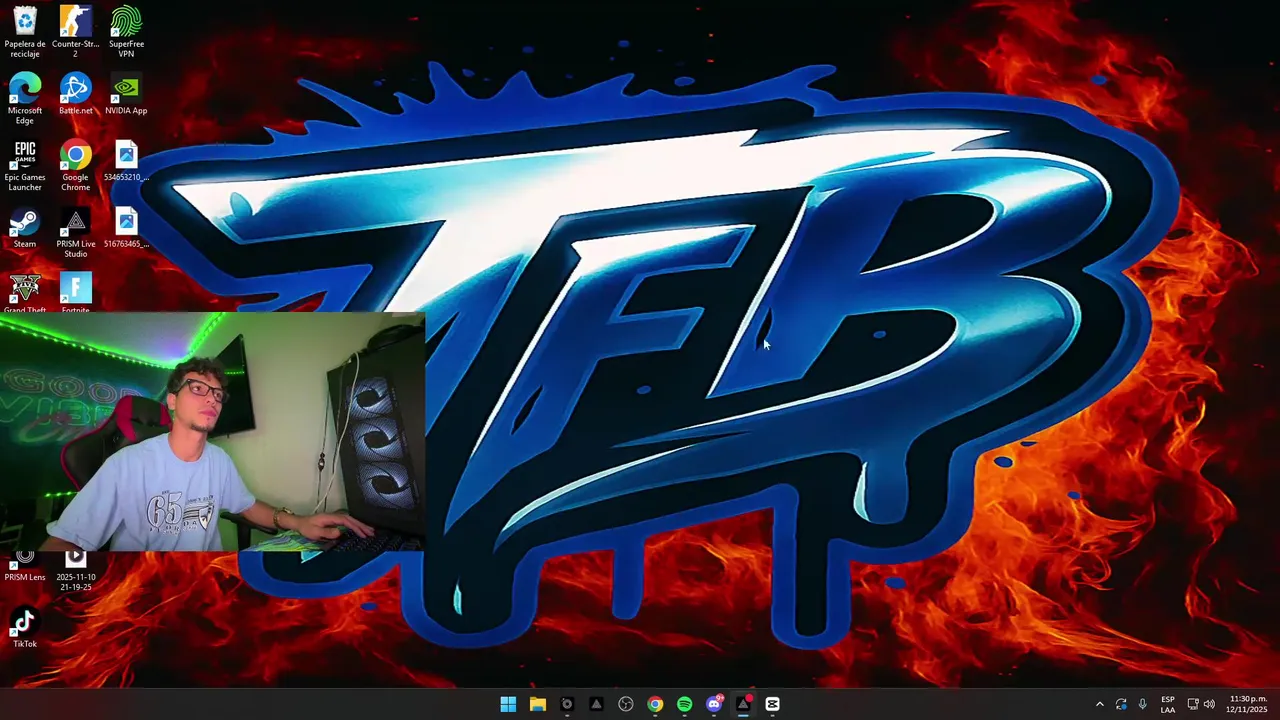Screen dimensions: 1280x720
Task: Switch to the active PRISM Live taskbar app
Action: pyautogui.click(x=743, y=704)
